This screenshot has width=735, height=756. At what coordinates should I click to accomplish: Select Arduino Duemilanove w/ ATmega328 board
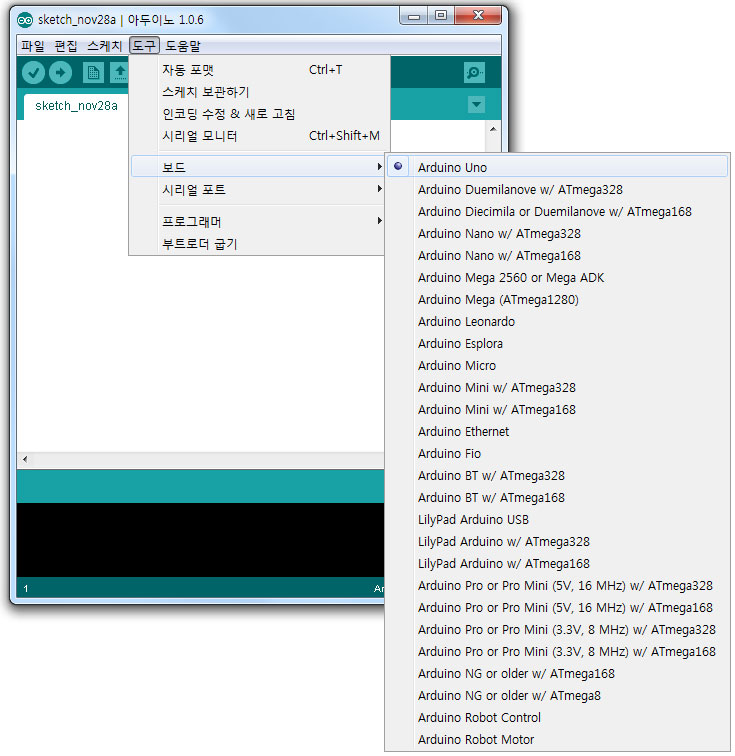tap(557, 189)
